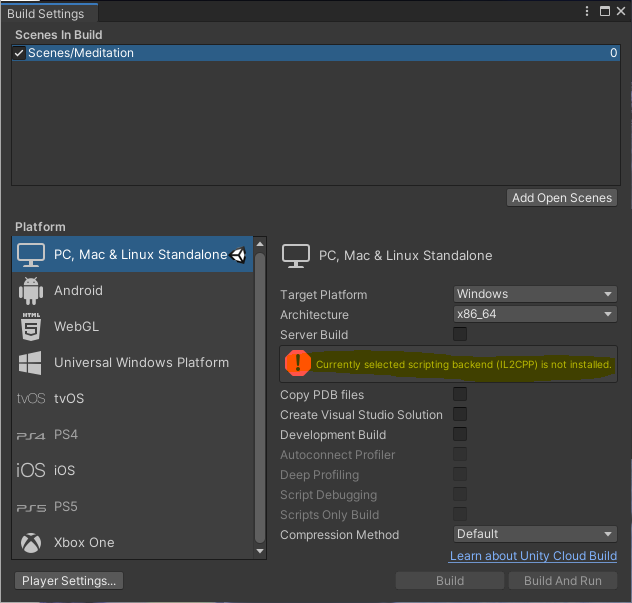Open the Architecture x86_64 dropdown
This screenshot has width=632, height=603.
(535, 314)
